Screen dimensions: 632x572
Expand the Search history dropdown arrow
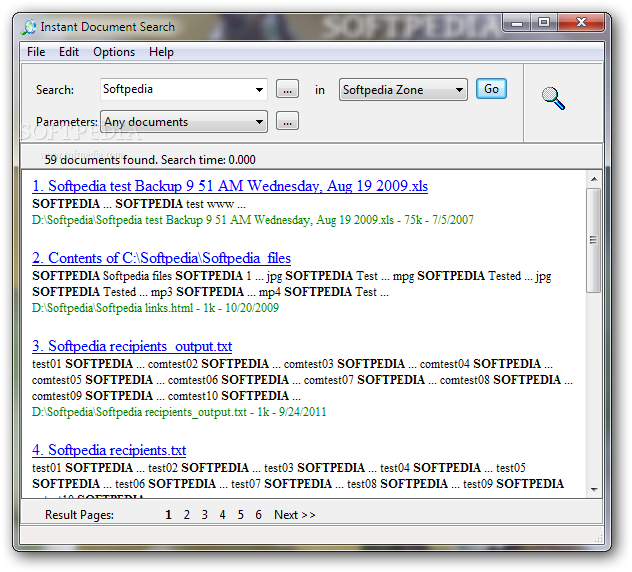point(260,89)
